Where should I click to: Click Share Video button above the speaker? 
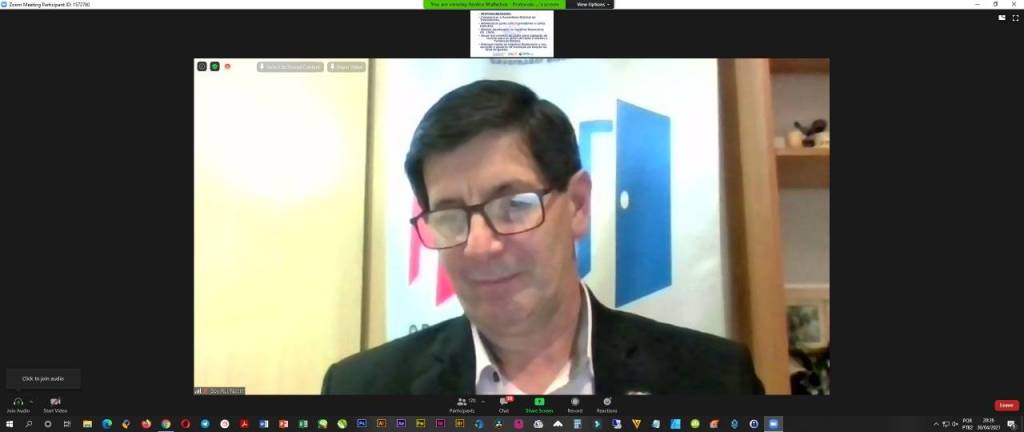click(x=346, y=67)
